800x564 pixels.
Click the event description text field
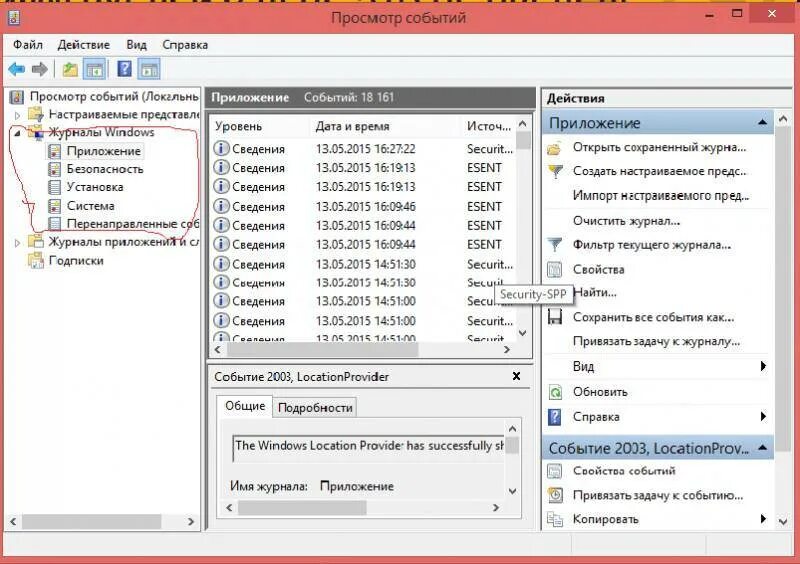(368, 448)
